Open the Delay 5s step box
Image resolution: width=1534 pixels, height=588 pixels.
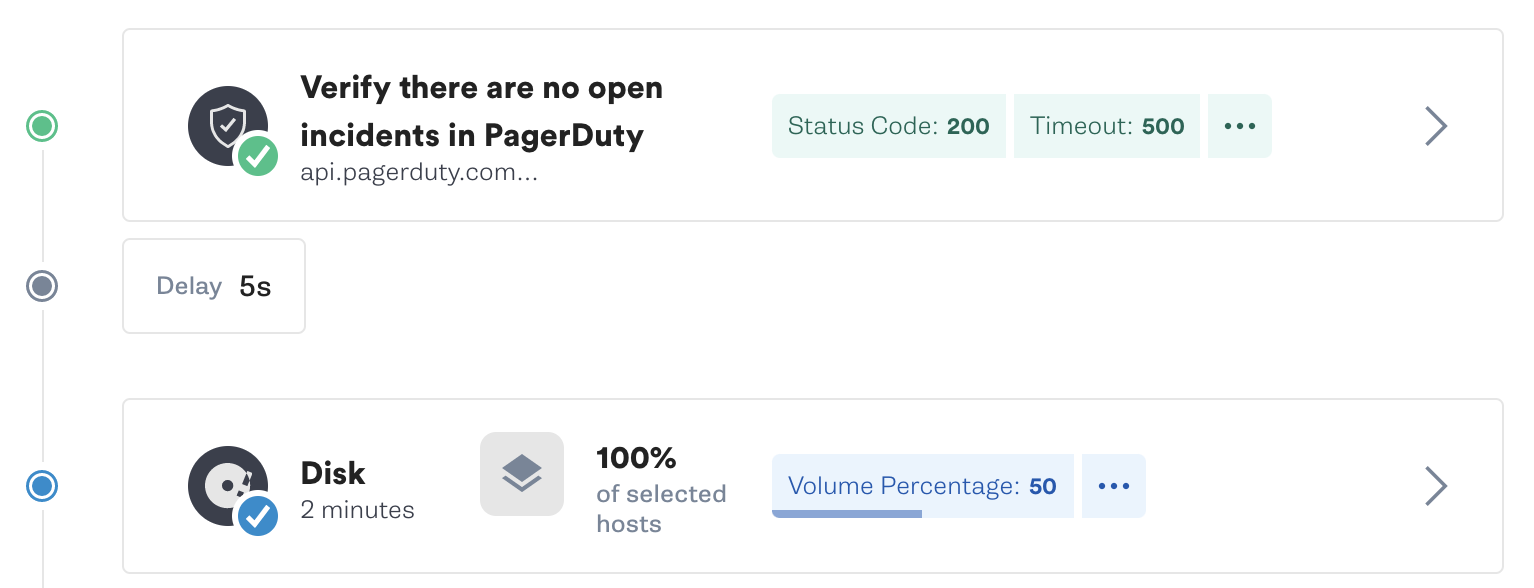point(214,286)
